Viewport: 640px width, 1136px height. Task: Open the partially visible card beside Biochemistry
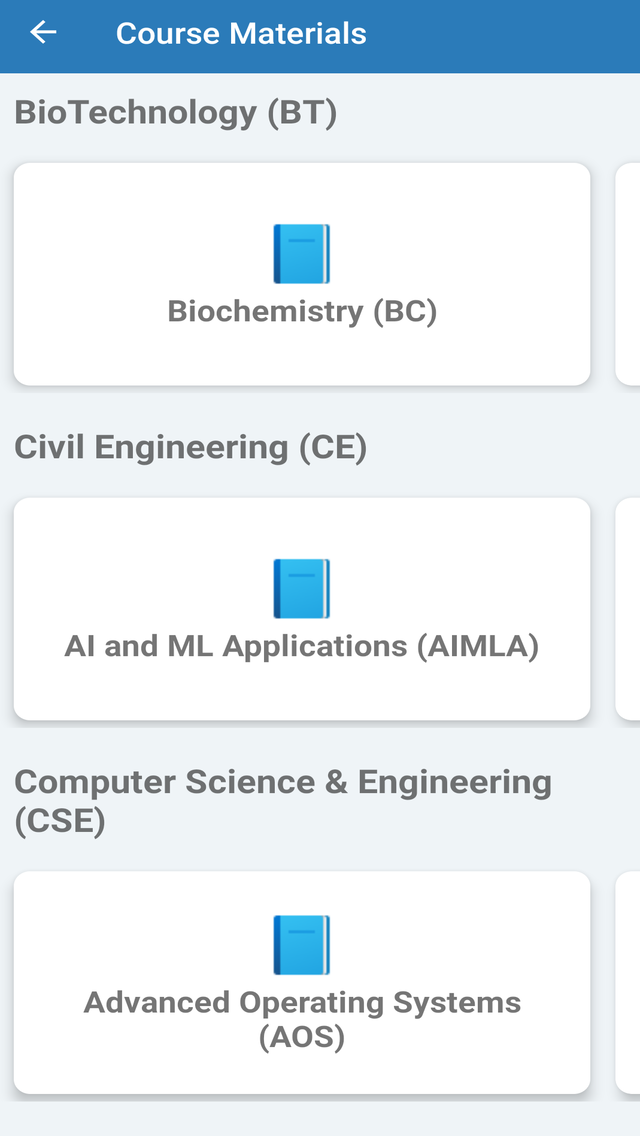point(630,273)
